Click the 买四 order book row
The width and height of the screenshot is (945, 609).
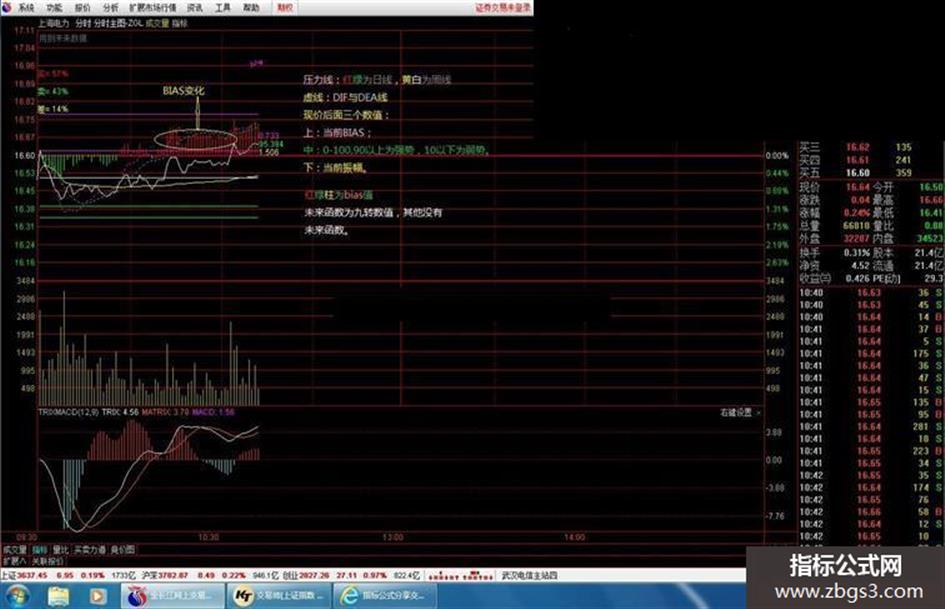point(871,160)
